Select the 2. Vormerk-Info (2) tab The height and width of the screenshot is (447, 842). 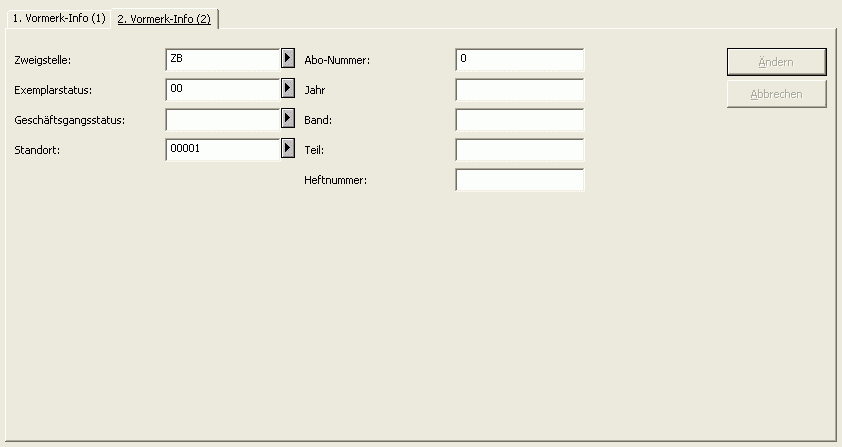[x=164, y=19]
